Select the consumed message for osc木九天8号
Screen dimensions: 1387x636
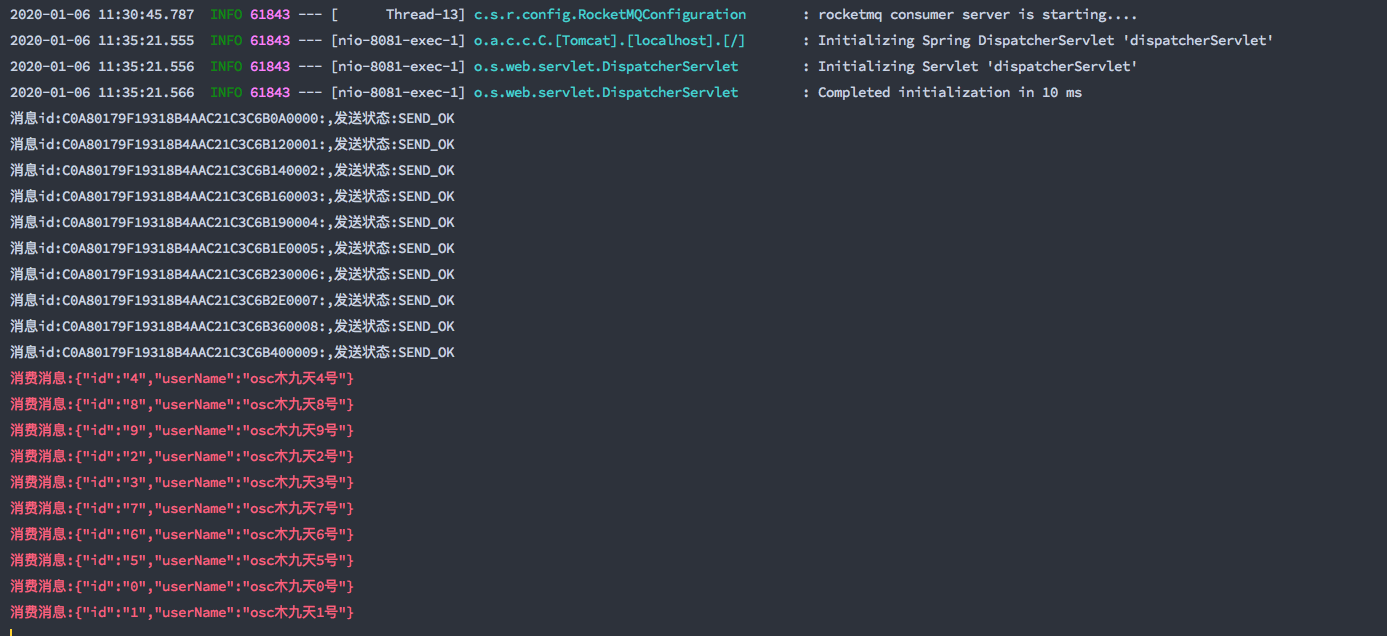tap(182, 405)
